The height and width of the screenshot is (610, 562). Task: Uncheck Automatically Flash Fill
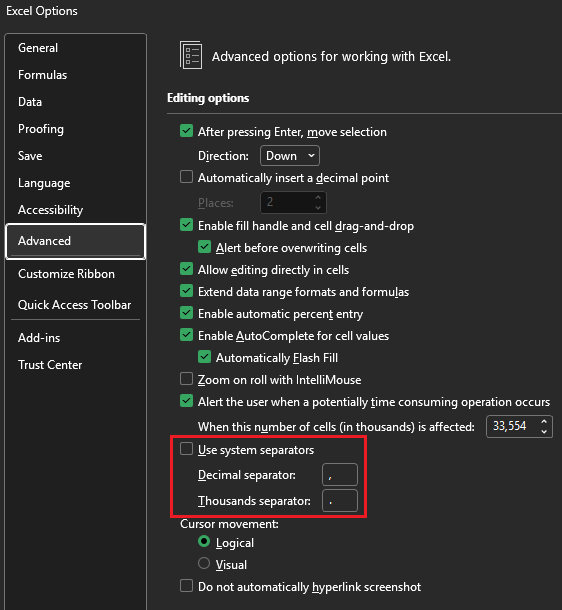tap(204, 357)
